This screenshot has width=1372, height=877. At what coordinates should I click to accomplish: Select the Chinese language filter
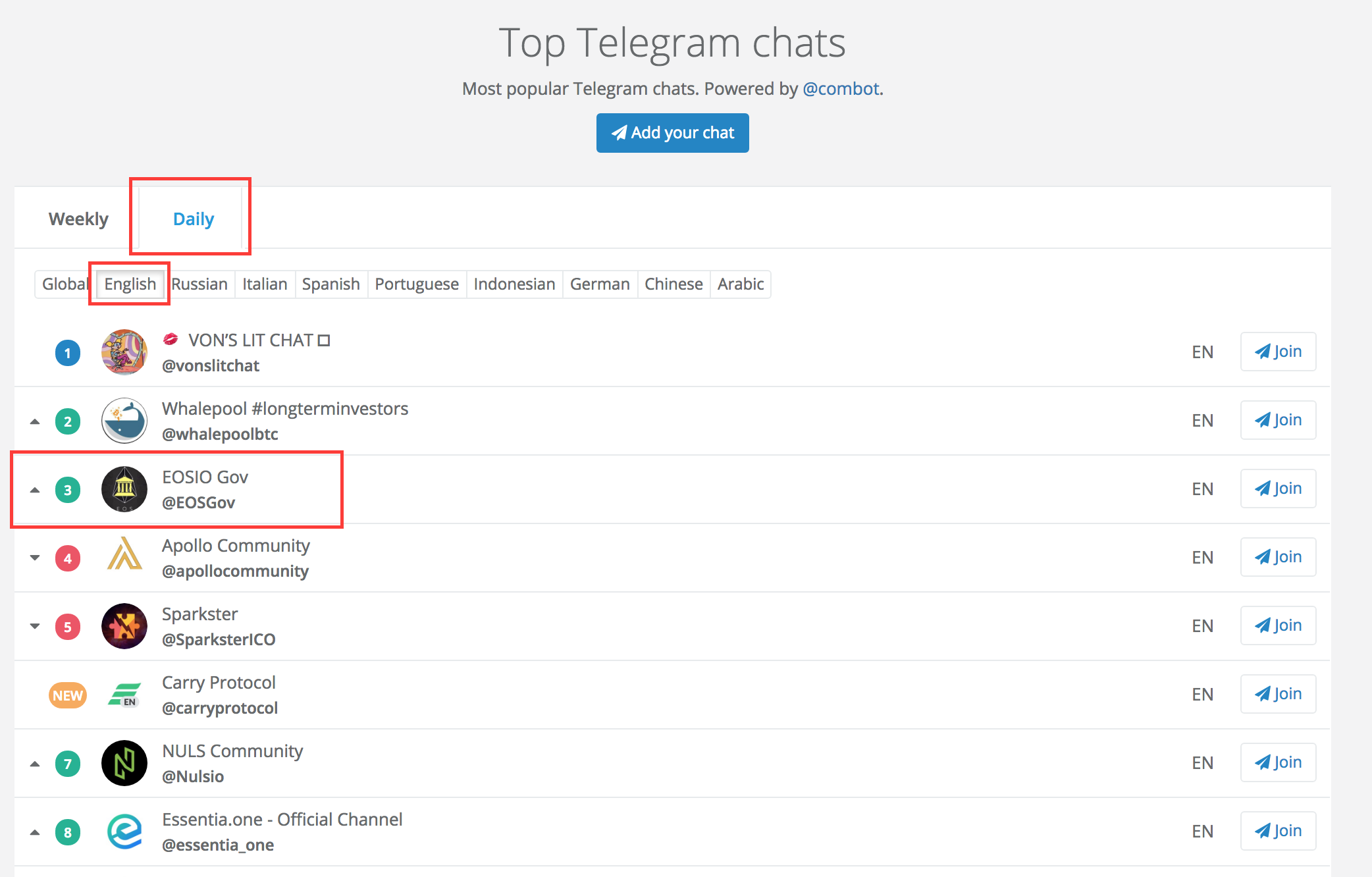[x=673, y=284]
